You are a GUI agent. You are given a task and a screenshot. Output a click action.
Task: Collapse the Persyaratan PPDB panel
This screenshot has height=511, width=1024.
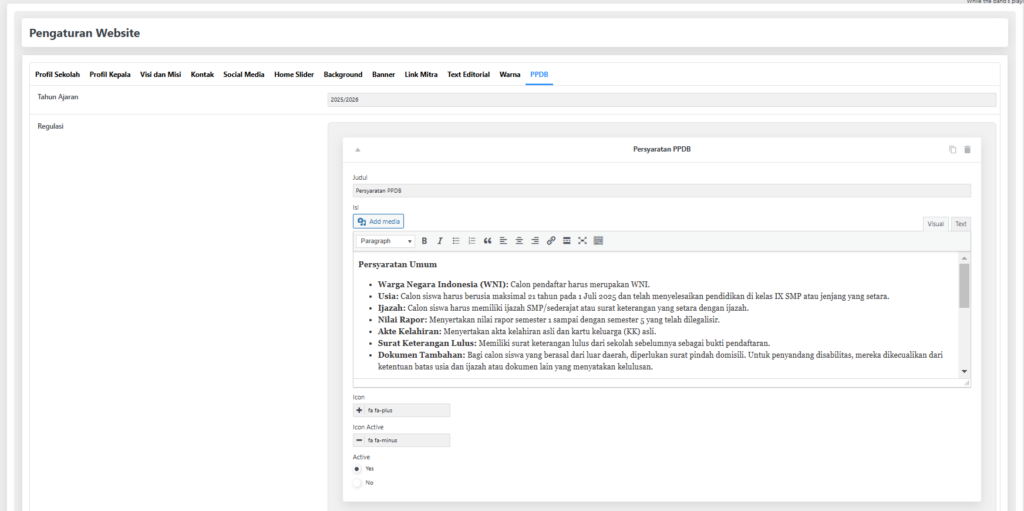(359, 149)
